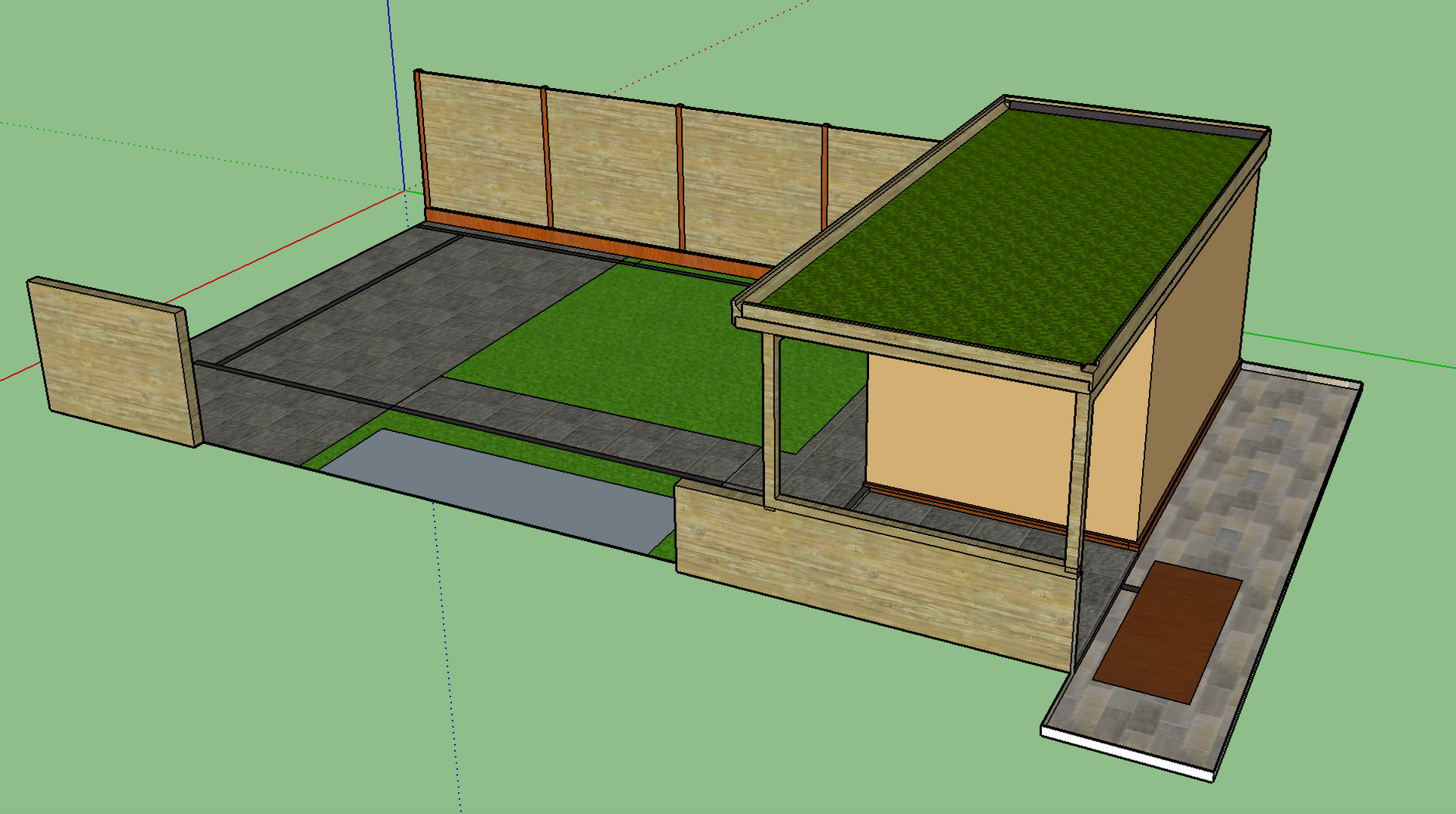Select the freestanding wooden panel on the left
This screenshot has width=1456, height=814.
(115, 362)
